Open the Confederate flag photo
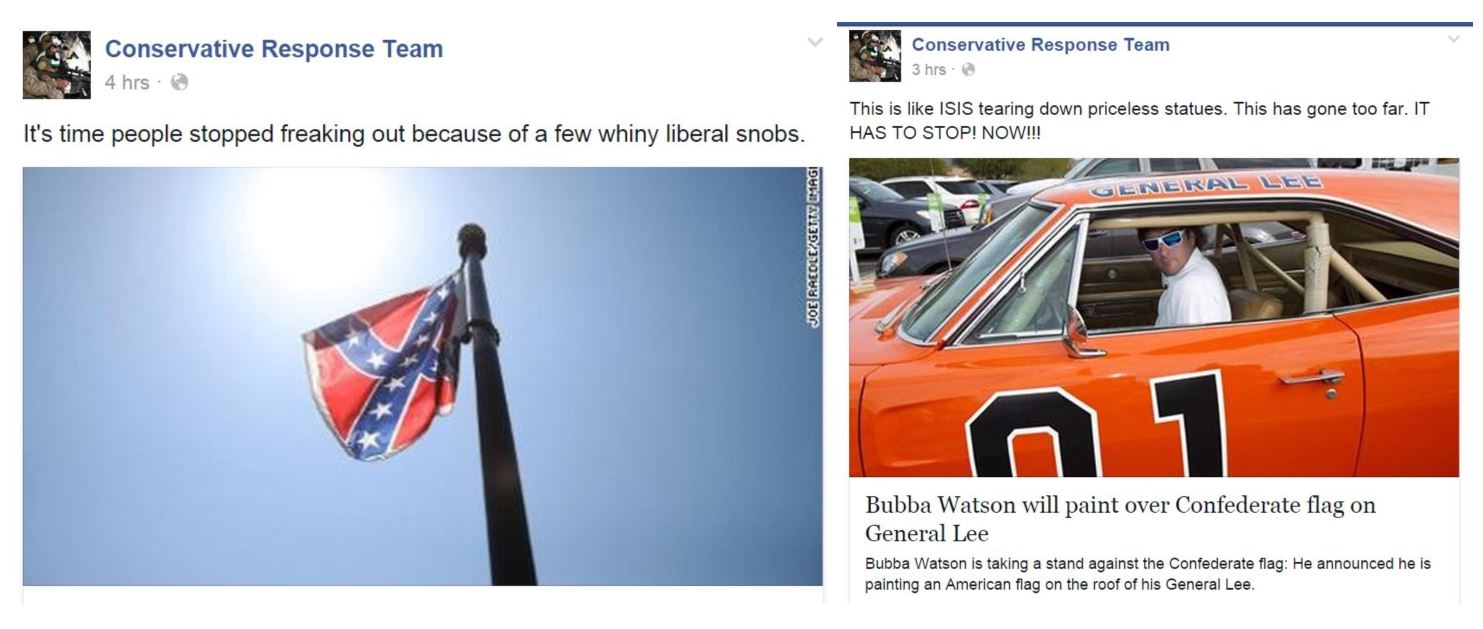Viewport: 1483px width, 629px height. [x=422, y=376]
